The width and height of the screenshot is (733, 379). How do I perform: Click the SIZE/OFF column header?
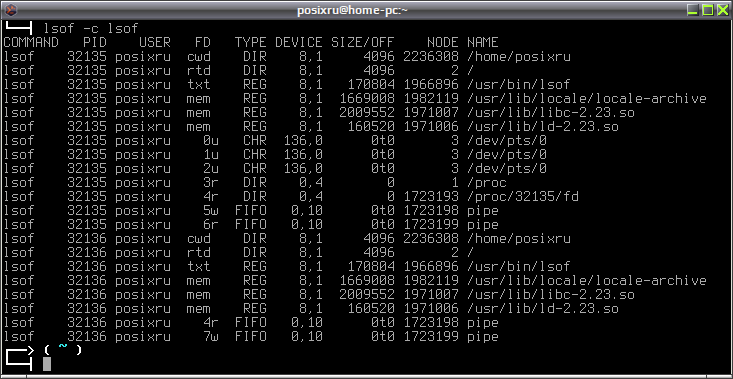pyautogui.click(x=363, y=43)
